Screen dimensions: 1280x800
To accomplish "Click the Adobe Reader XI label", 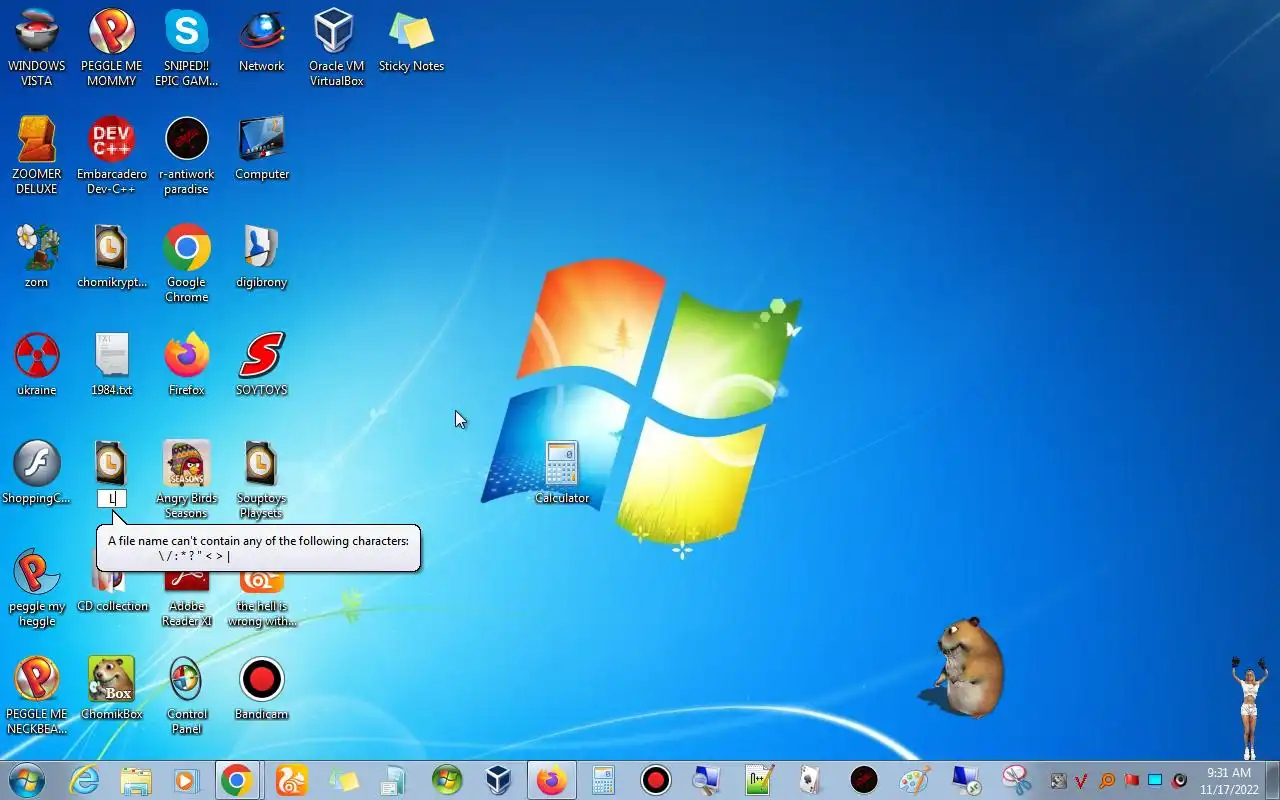I will click(187, 613).
